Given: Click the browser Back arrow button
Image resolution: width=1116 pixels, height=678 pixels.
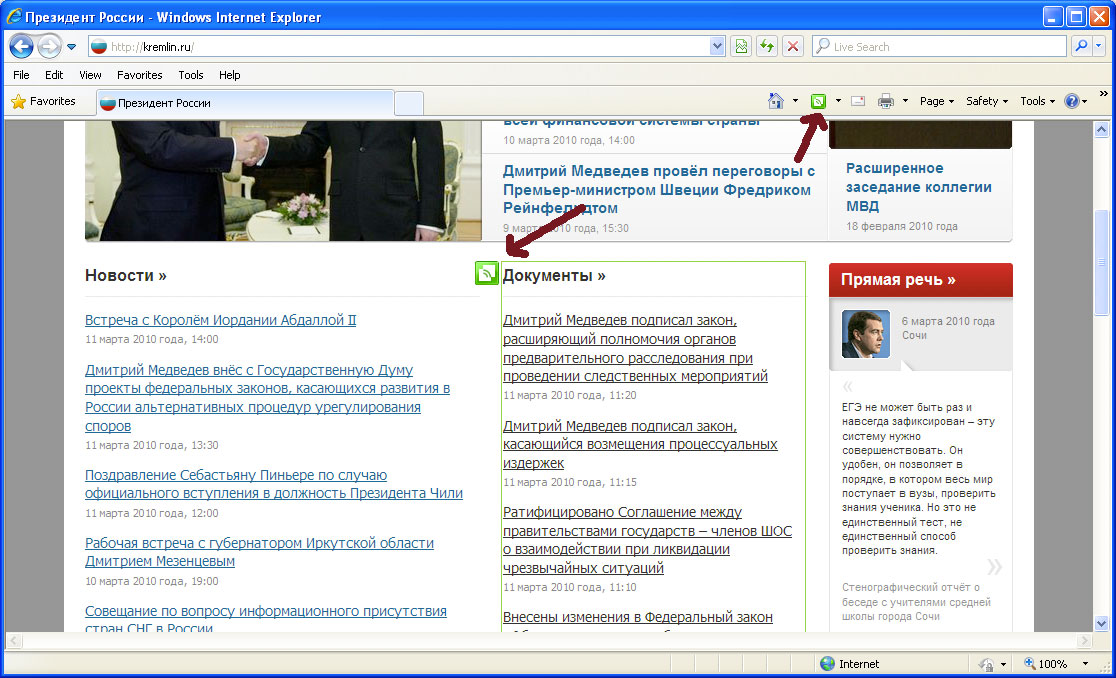Looking at the screenshot, I should click(22, 46).
